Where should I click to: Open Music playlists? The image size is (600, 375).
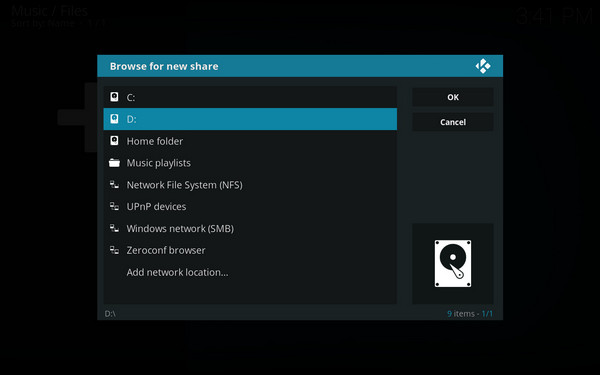[x=250, y=163]
